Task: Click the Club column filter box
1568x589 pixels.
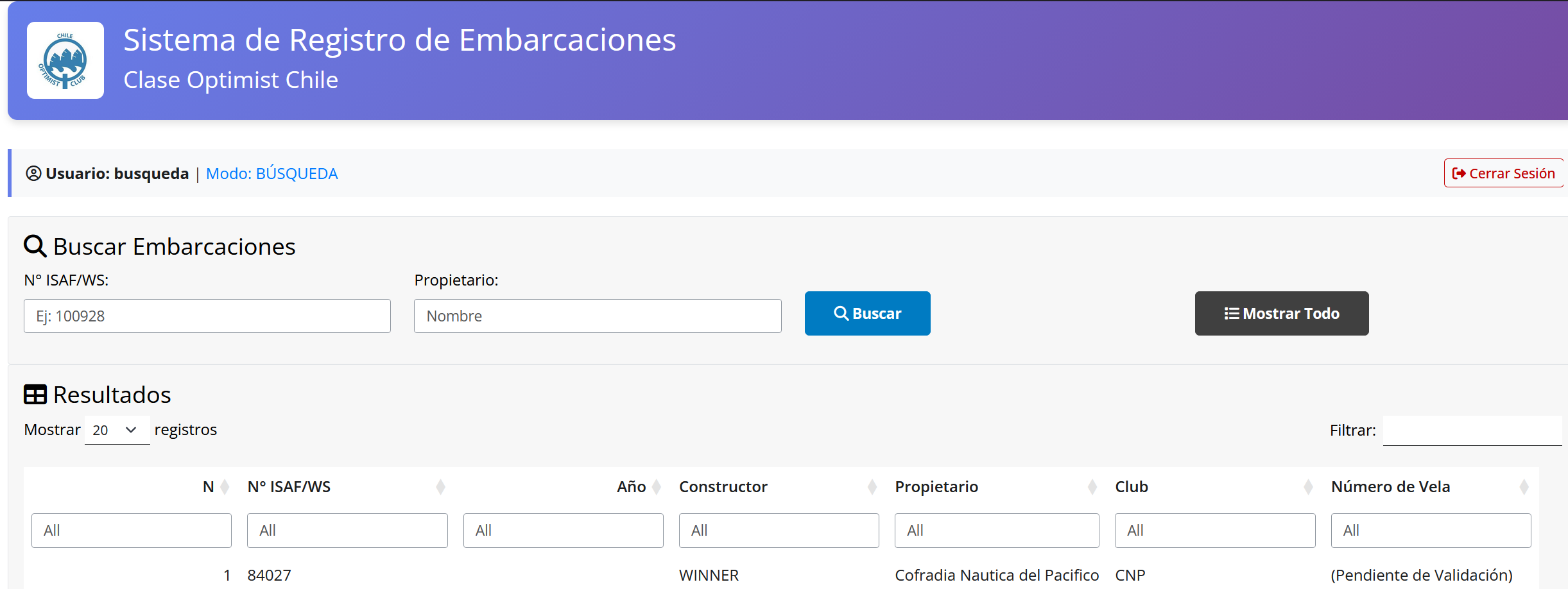Action: [1214, 531]
